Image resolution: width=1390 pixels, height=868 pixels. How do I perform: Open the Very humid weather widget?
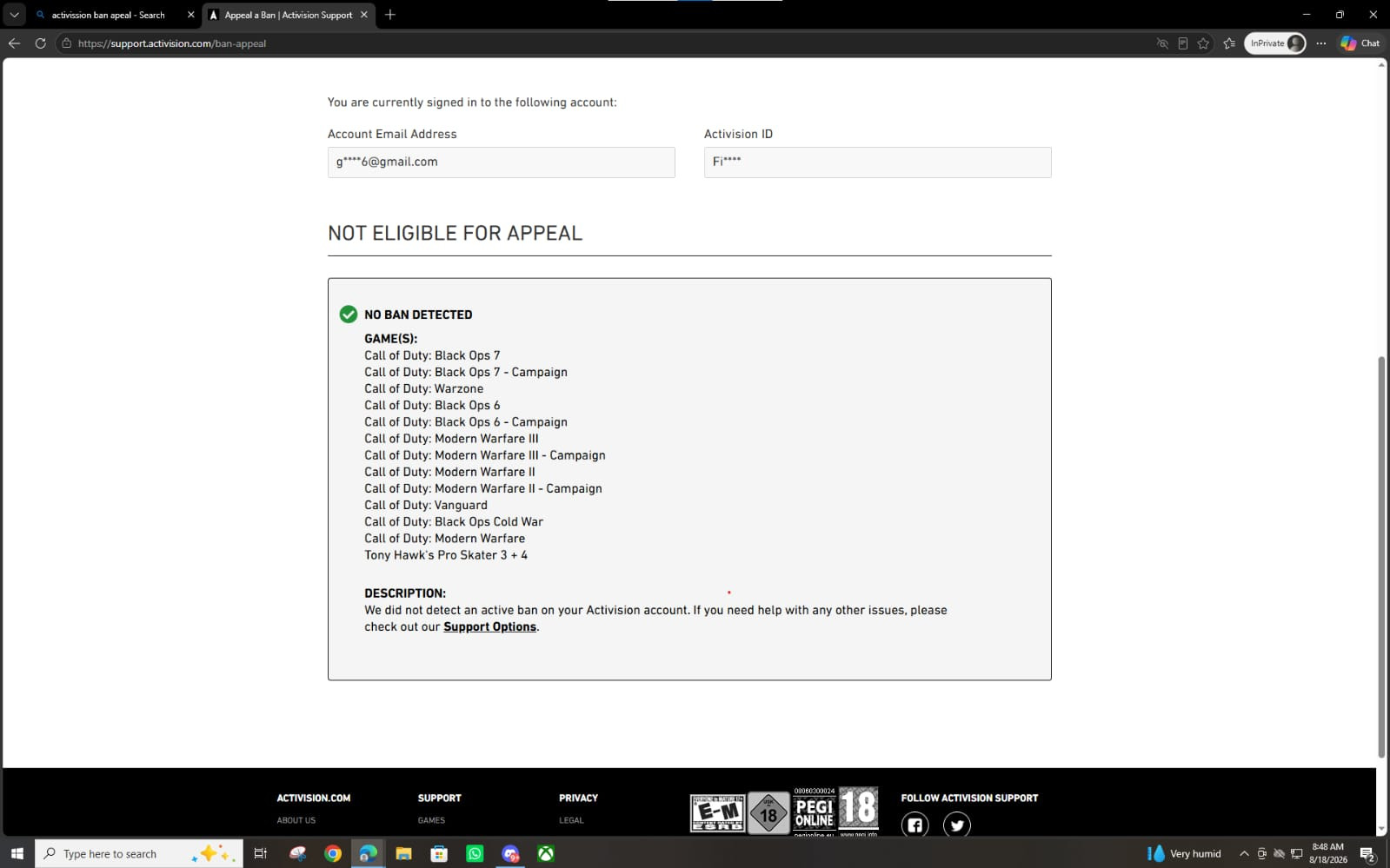tap(1184, 853)
